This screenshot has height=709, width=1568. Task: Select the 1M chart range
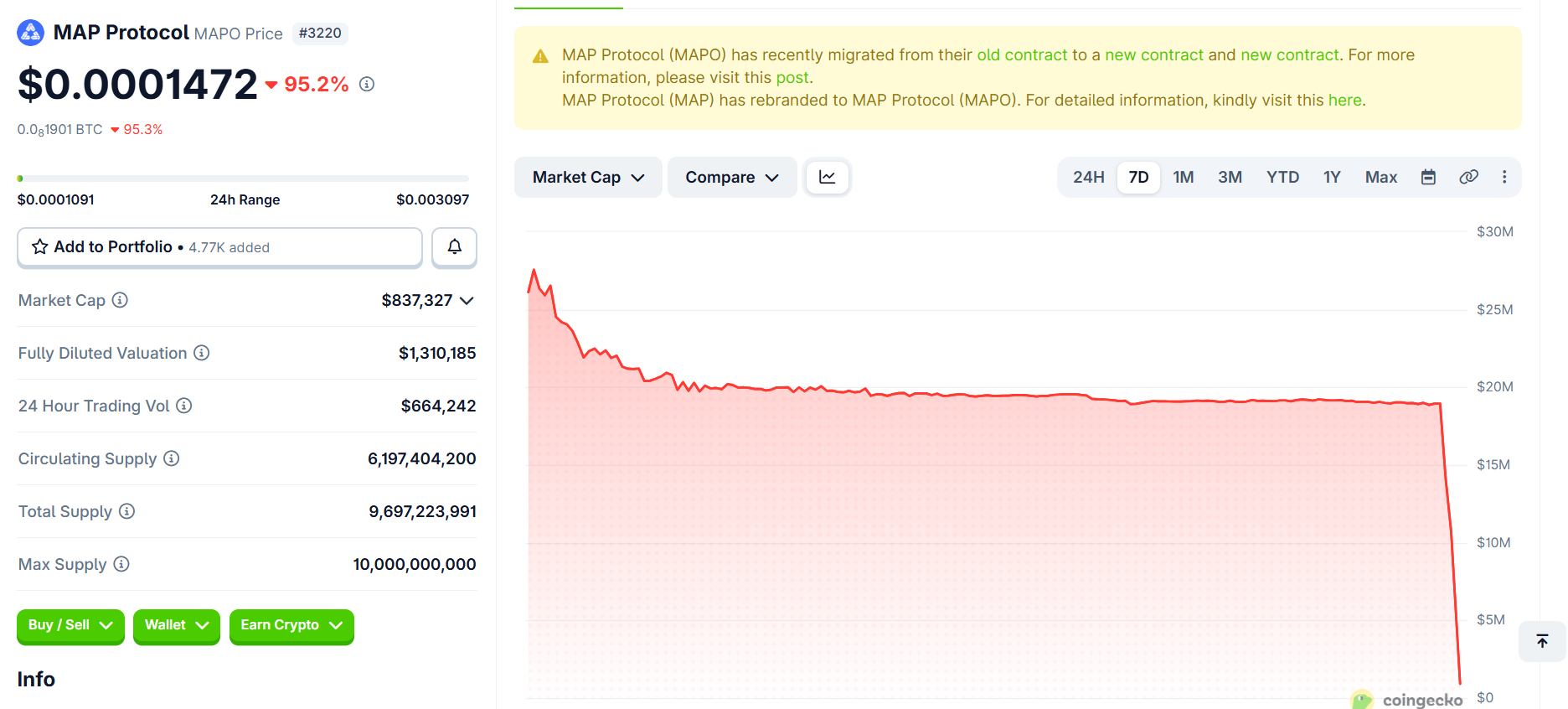coord(1183,177)
